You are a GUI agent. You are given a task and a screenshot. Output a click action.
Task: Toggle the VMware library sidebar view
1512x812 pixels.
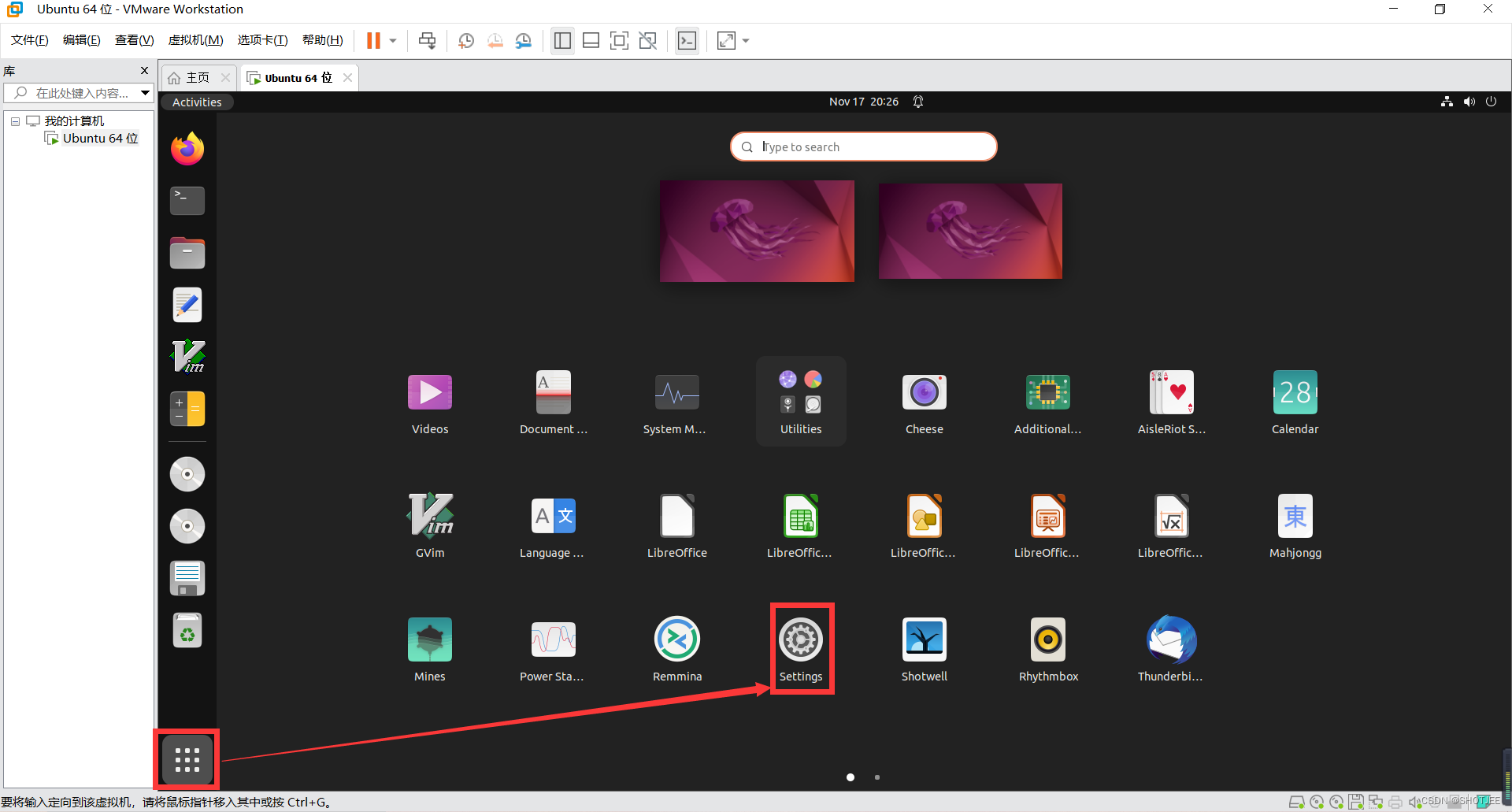coord(562,41)
